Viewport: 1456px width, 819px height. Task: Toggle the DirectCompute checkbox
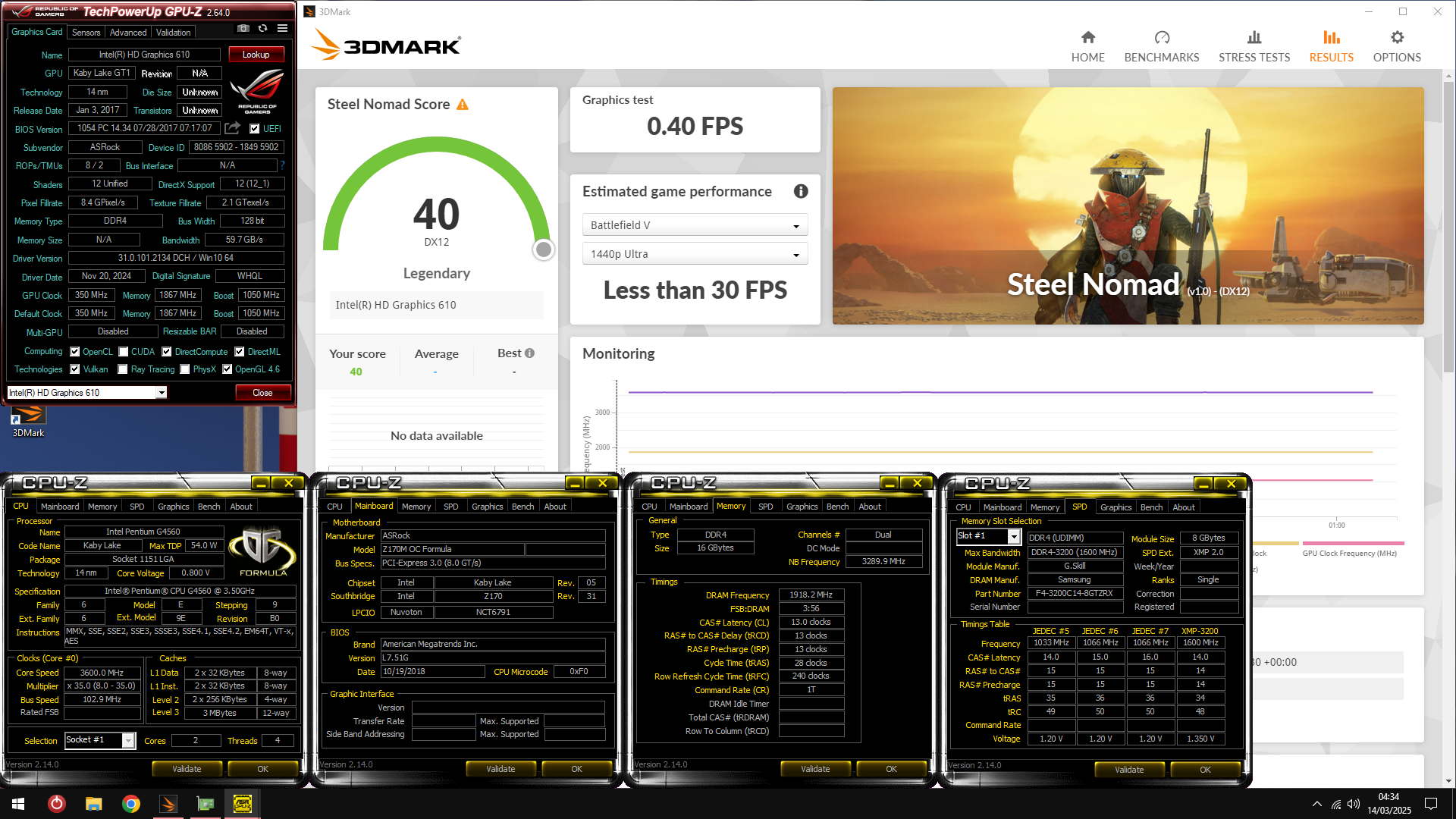pos(167,352)
